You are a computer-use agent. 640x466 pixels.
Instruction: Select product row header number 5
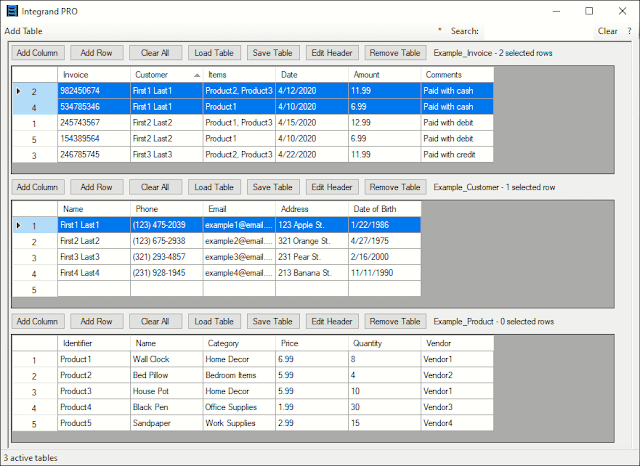pos(35,423)
